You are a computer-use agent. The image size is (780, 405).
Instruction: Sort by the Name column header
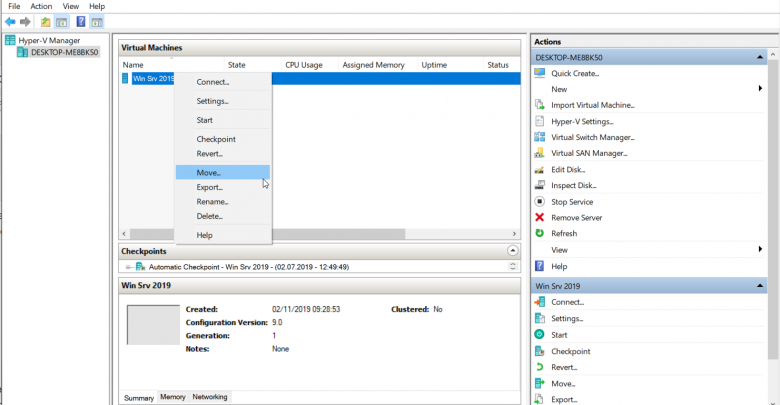tap(172, 65)
